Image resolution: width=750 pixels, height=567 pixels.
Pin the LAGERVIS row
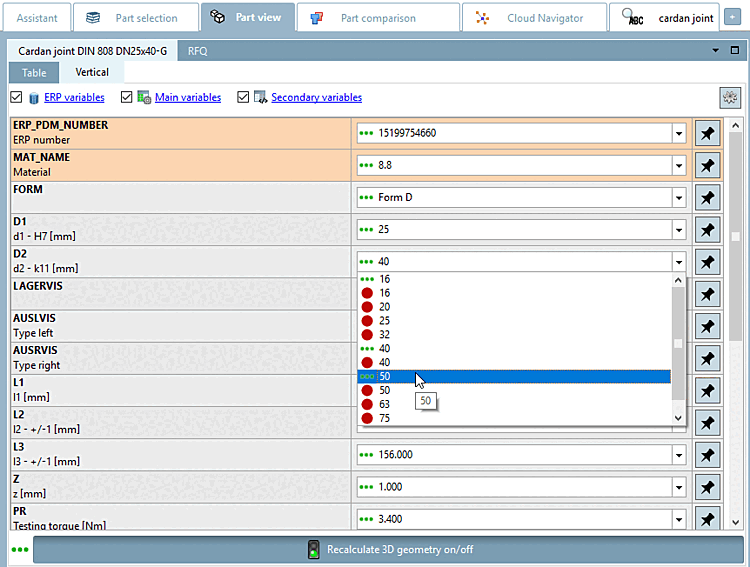pyautogui.click(x=707, y=294)
